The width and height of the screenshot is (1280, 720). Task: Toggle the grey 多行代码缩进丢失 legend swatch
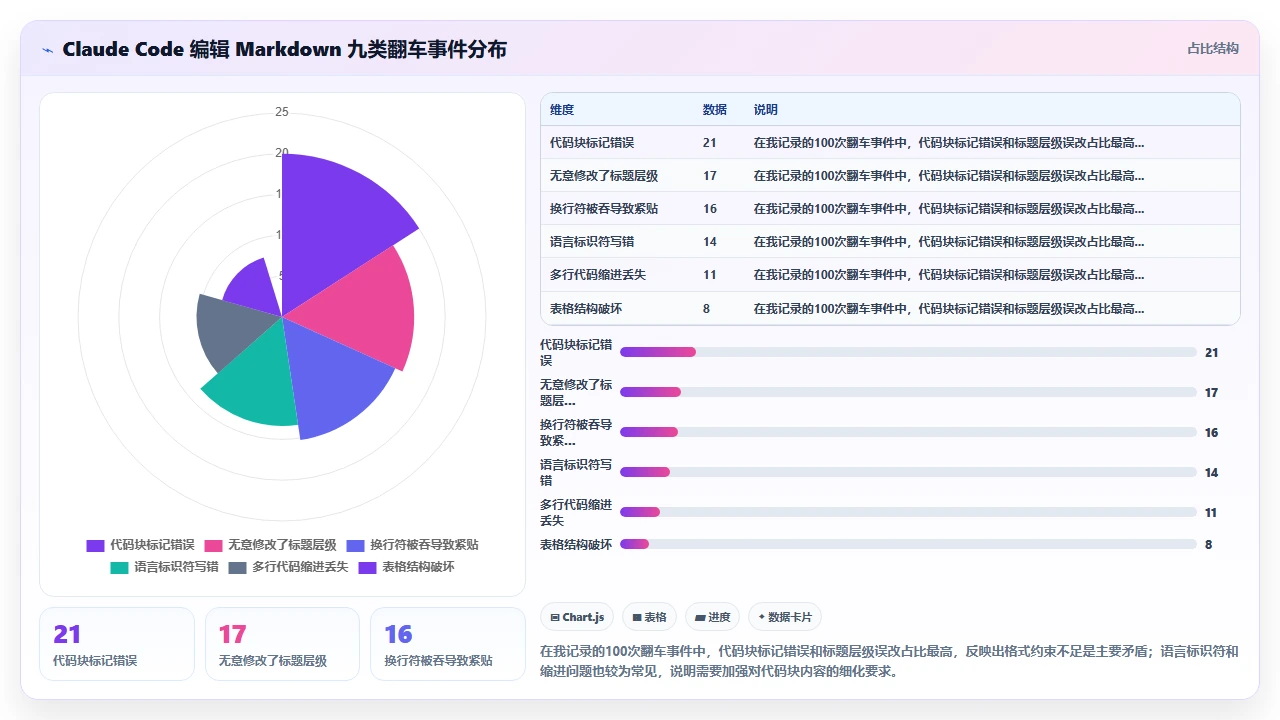coord(237,567)
